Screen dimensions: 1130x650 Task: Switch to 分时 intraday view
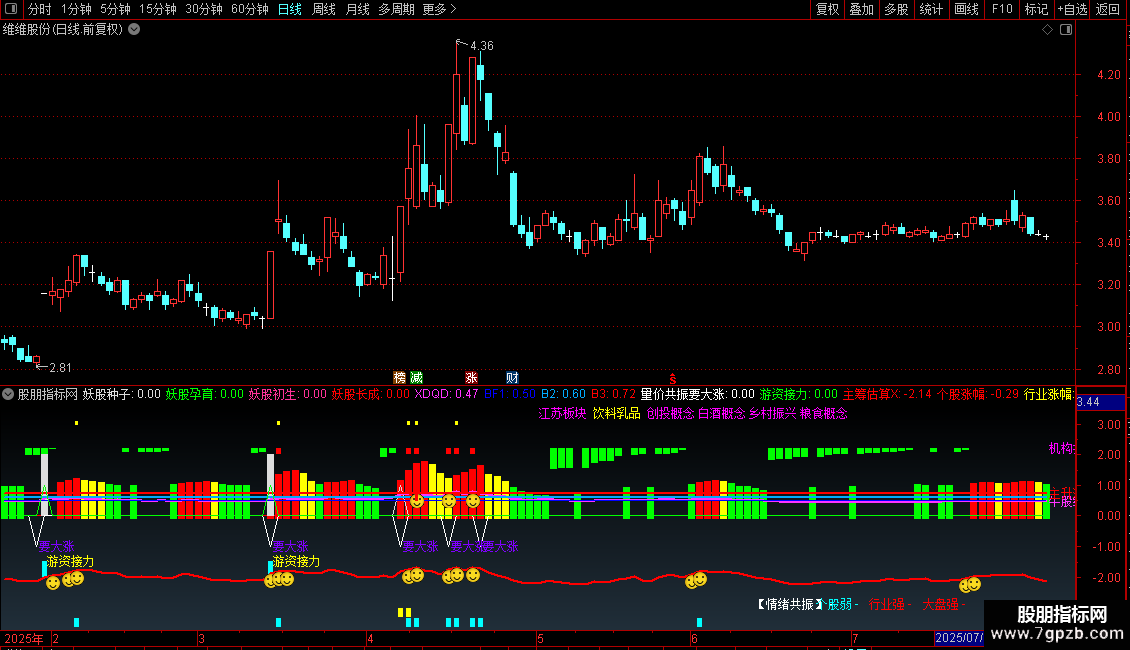40,9
